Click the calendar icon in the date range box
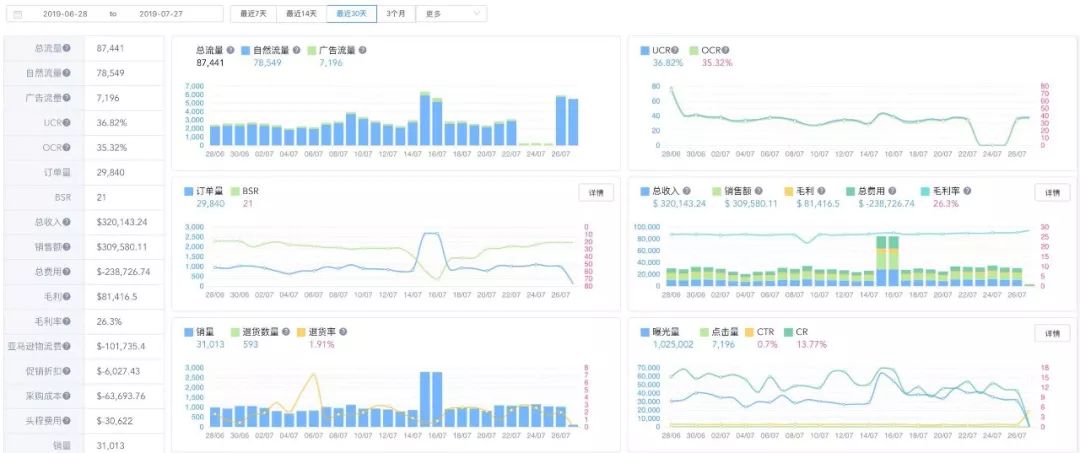The width and height of the screenshot is (1080, 453). (x=17, y=14)
